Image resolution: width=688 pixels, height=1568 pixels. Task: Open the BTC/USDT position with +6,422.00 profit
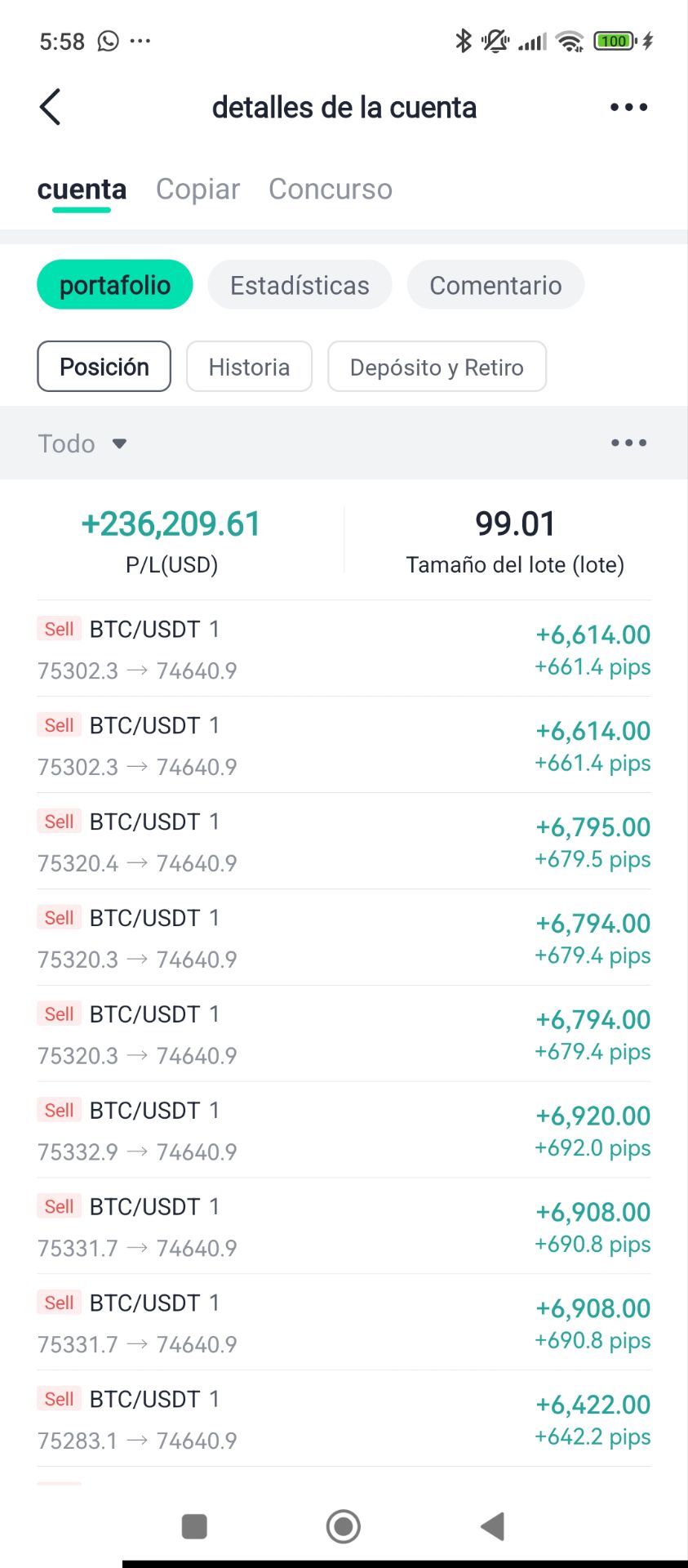point(344,1419)
